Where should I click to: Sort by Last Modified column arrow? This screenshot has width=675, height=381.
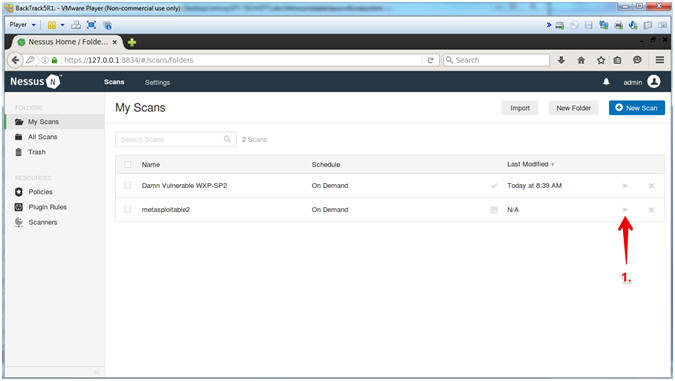pos(552,164)
